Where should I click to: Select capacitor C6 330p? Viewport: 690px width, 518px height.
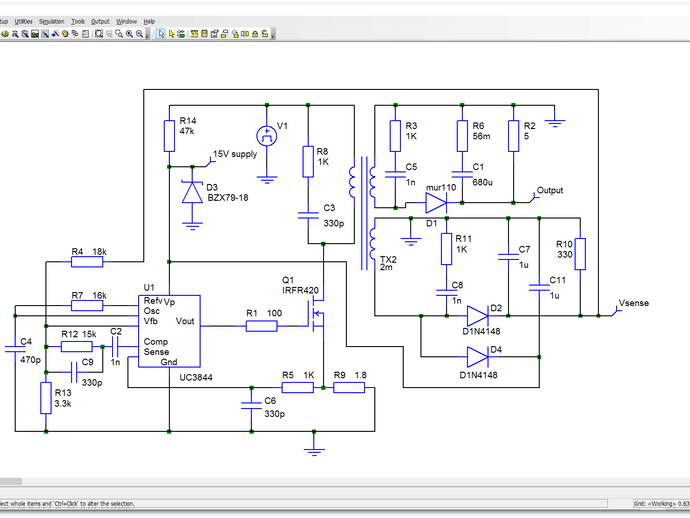click(251, 406)
